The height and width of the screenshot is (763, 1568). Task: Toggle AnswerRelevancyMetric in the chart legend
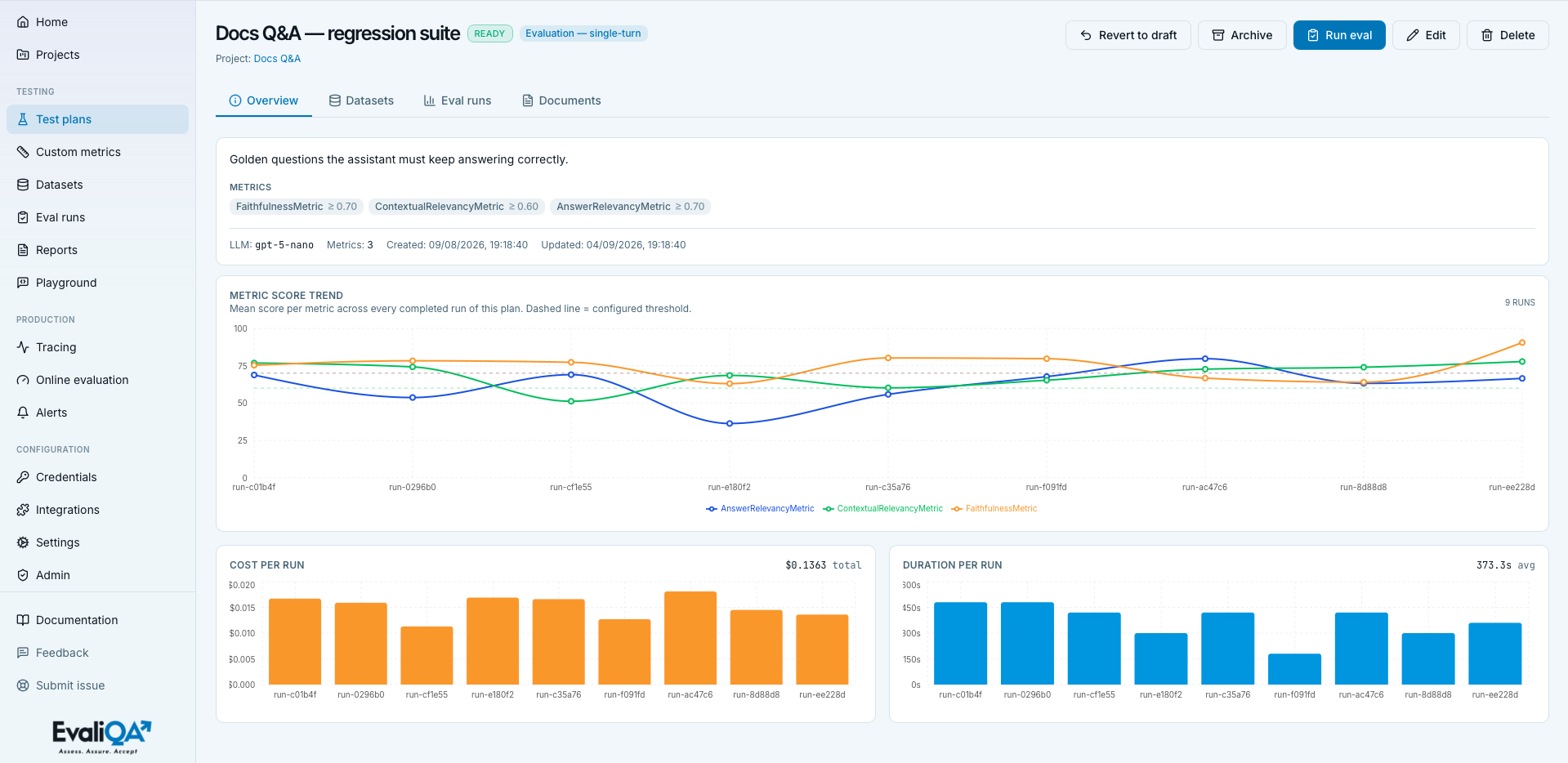pos(761,509)
